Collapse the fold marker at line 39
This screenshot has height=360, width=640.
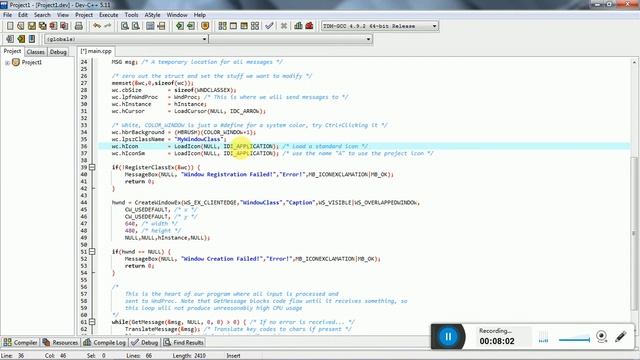tap(92, 167)
